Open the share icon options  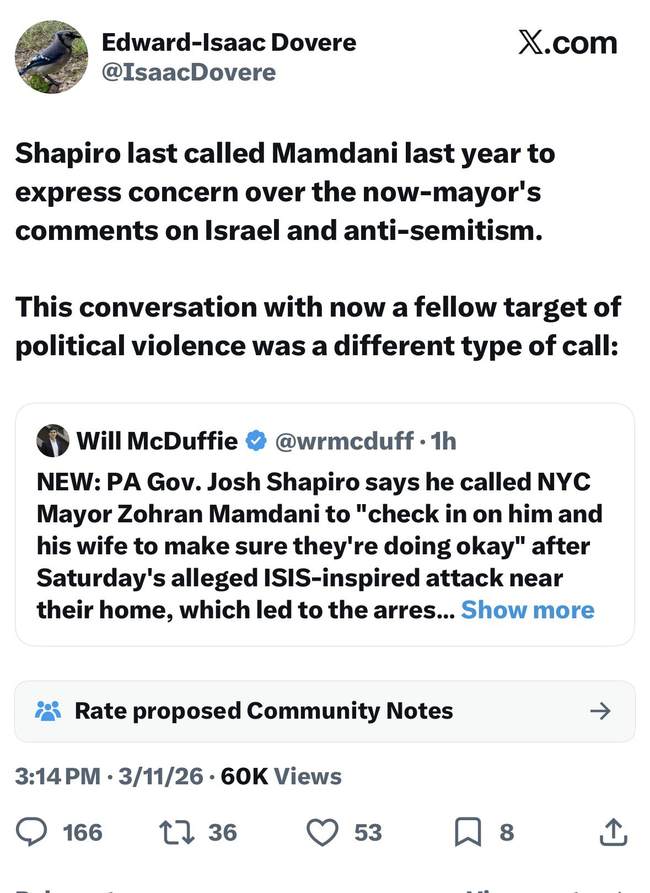tap(612, 831)
